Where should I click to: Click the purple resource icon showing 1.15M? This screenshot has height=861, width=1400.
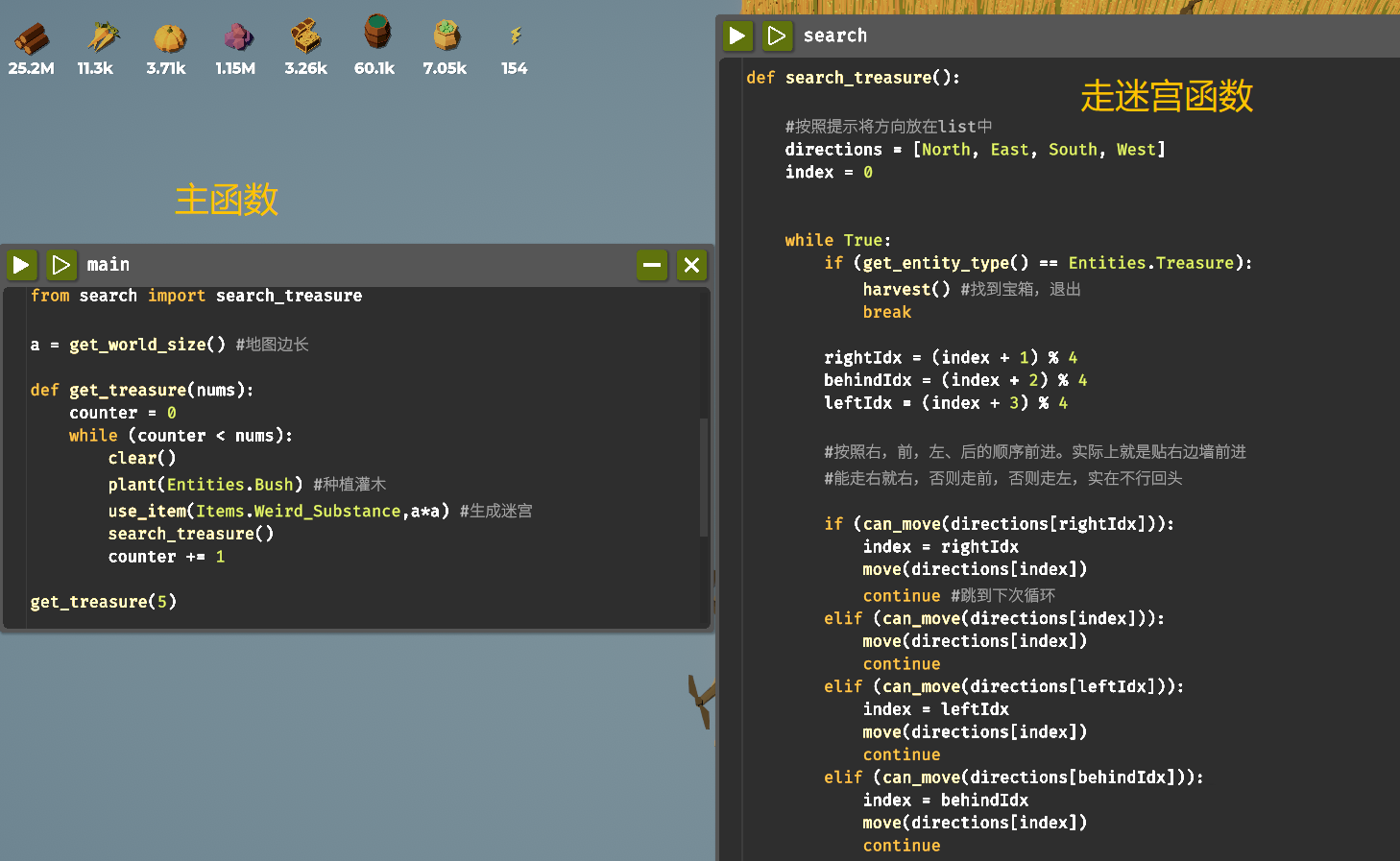tap(237, 38)
